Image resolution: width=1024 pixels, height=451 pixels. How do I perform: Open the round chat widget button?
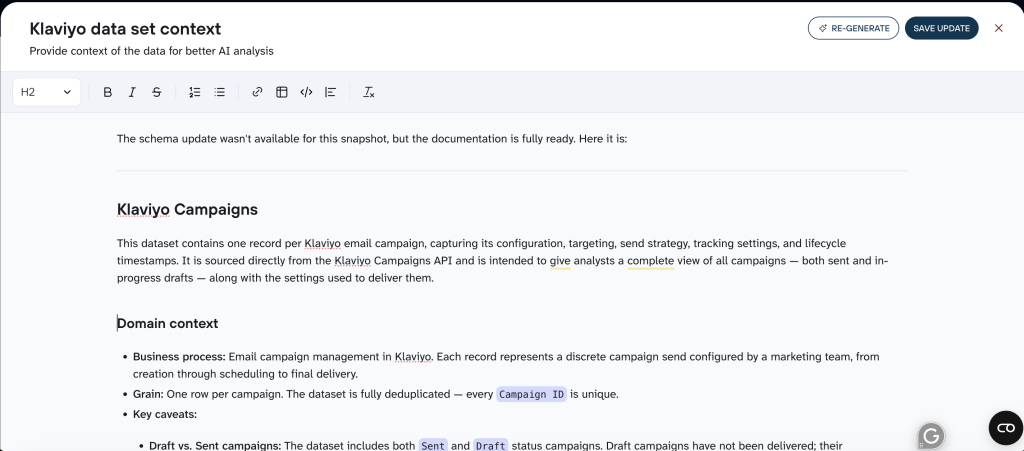(1006, 428)
